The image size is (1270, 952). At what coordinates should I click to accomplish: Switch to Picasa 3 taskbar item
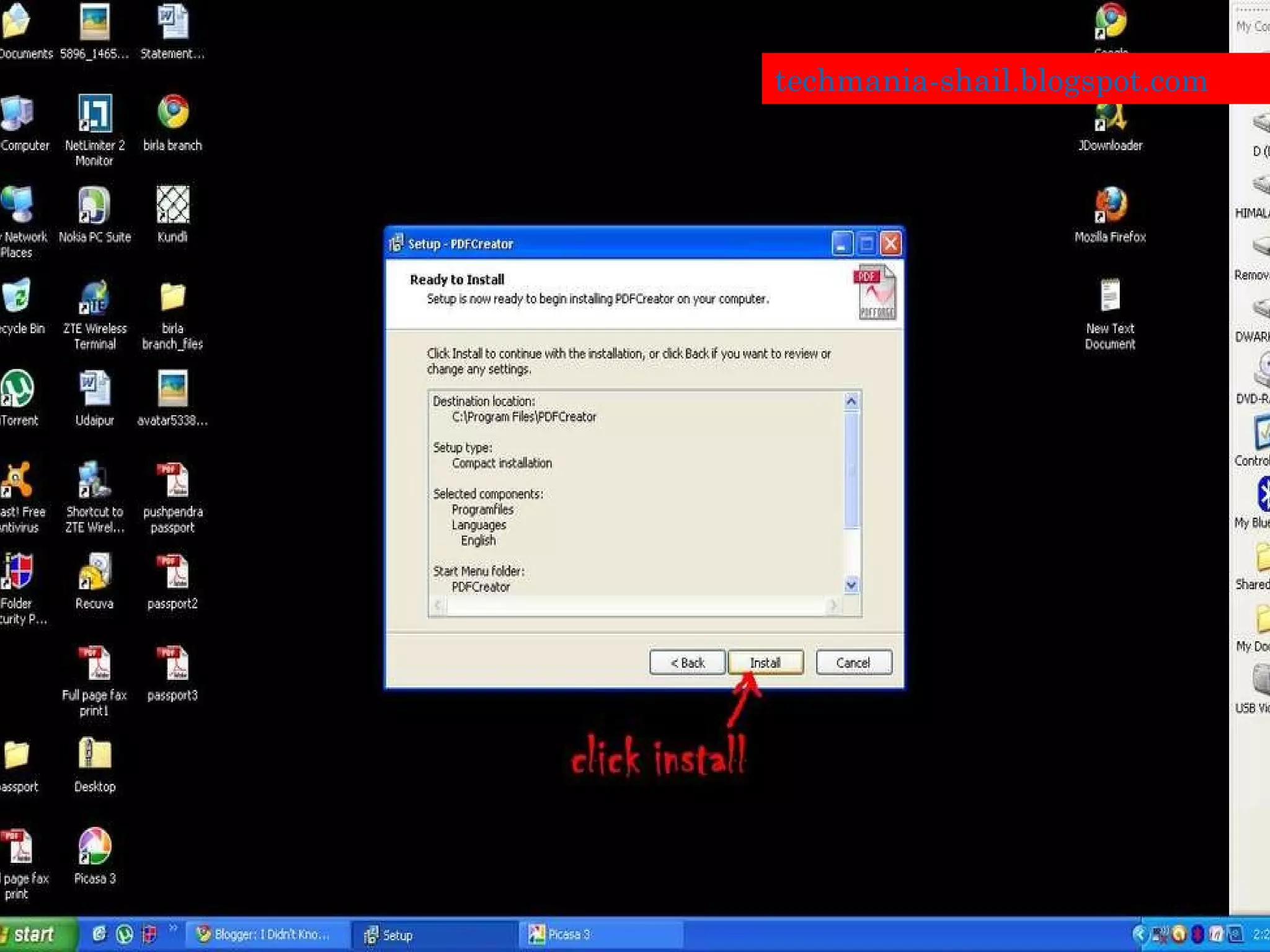coord(602,935)
